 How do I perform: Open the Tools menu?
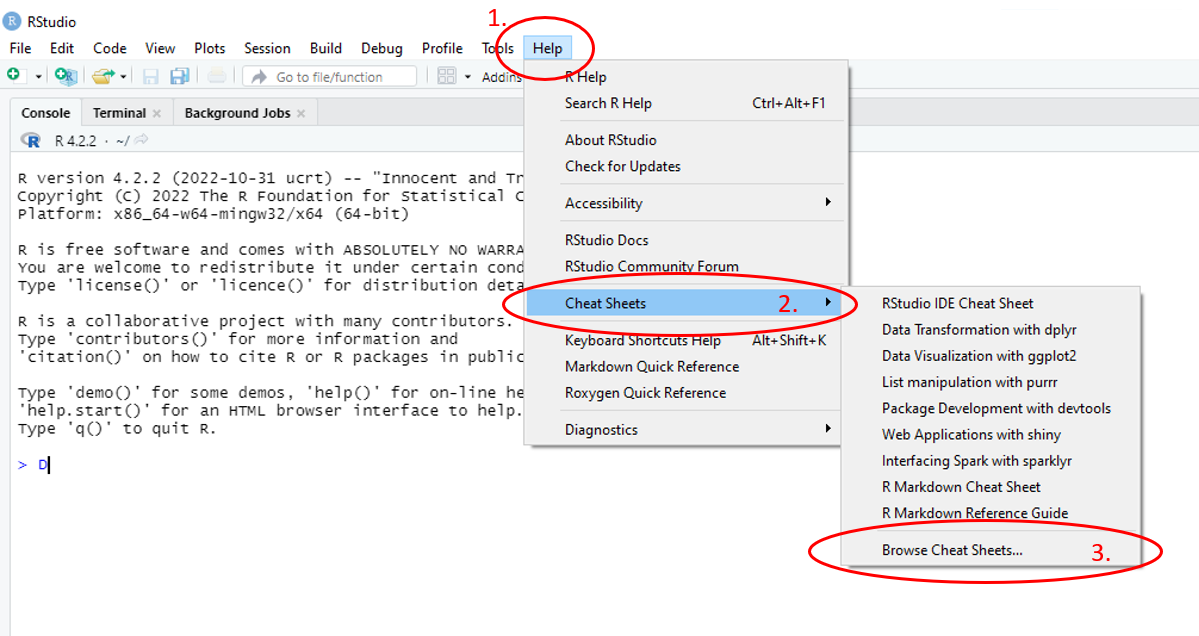pyautogui.click(x=498, y=48)
